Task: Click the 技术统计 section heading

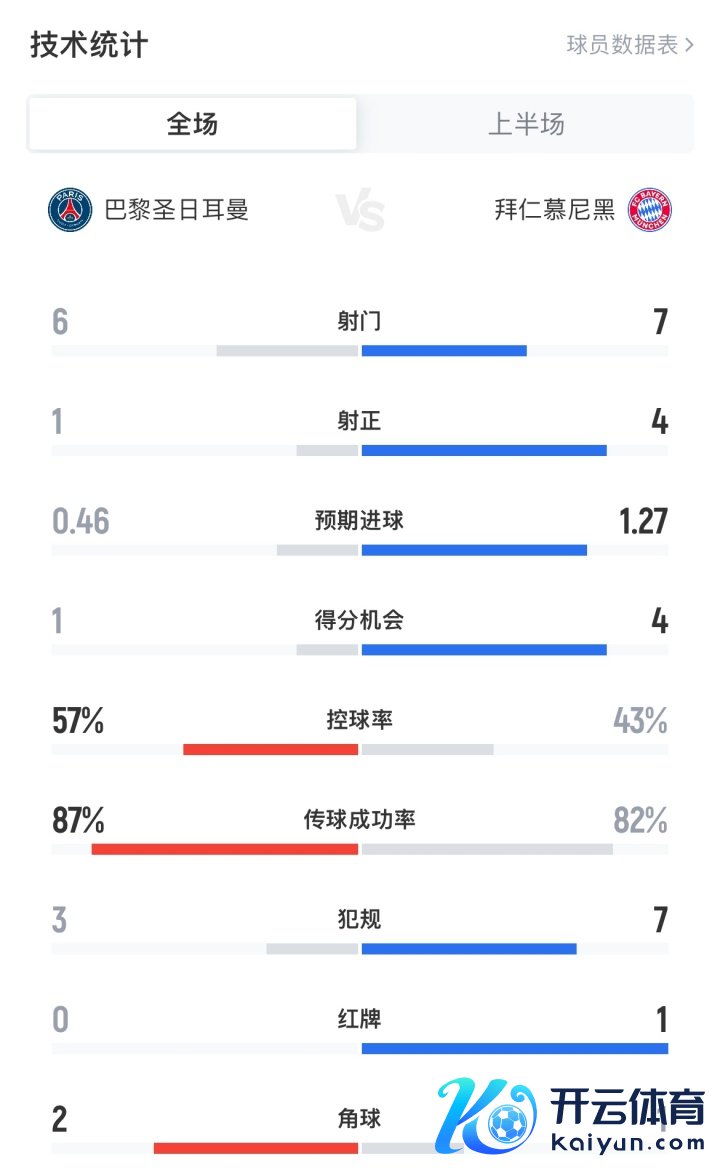Action: (x=89, y=45)
